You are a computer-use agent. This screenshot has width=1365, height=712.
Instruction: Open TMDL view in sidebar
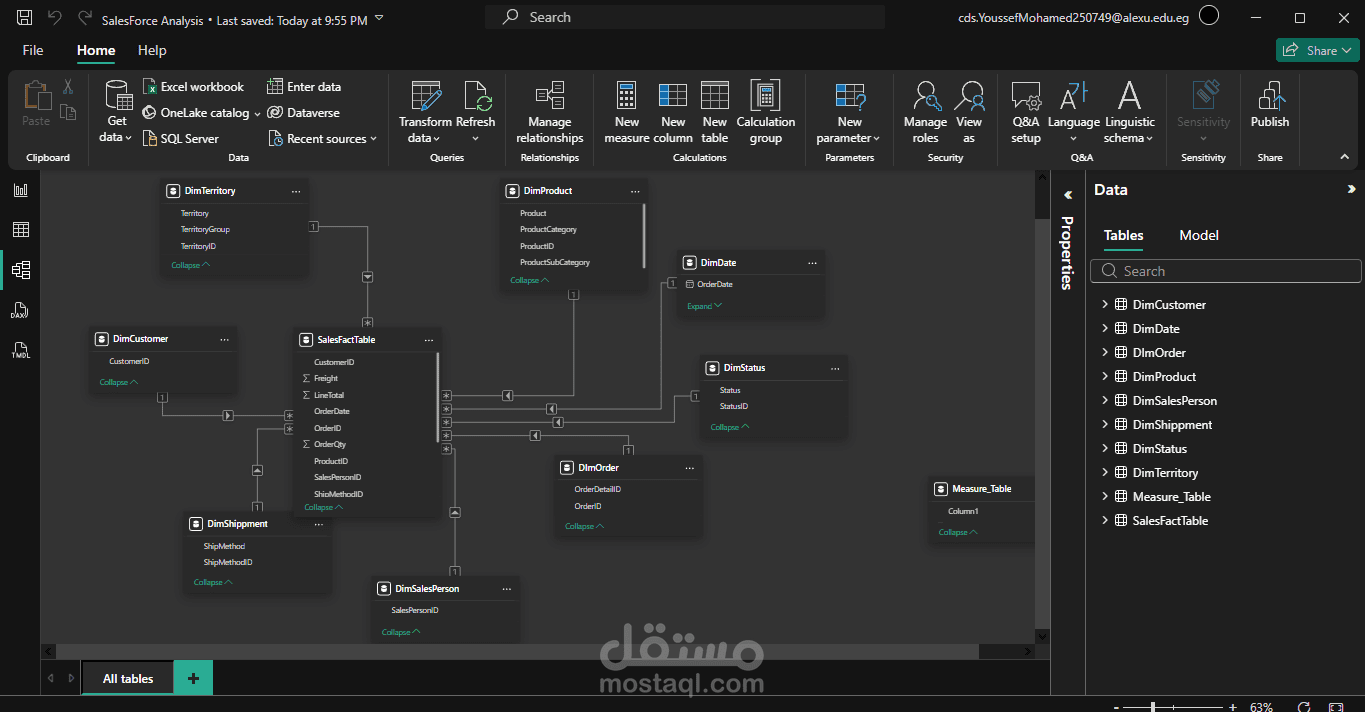point(20,350)
